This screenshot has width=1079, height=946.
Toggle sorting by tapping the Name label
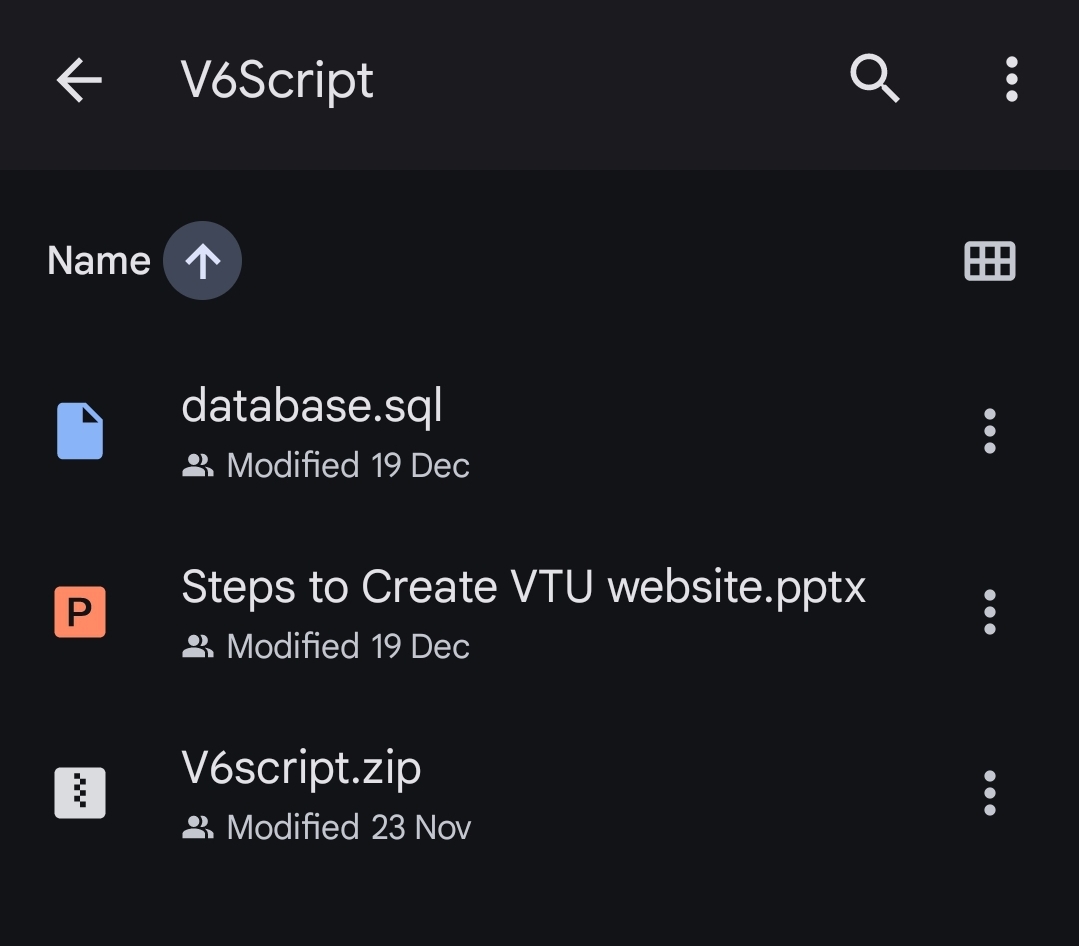(97, 260)
